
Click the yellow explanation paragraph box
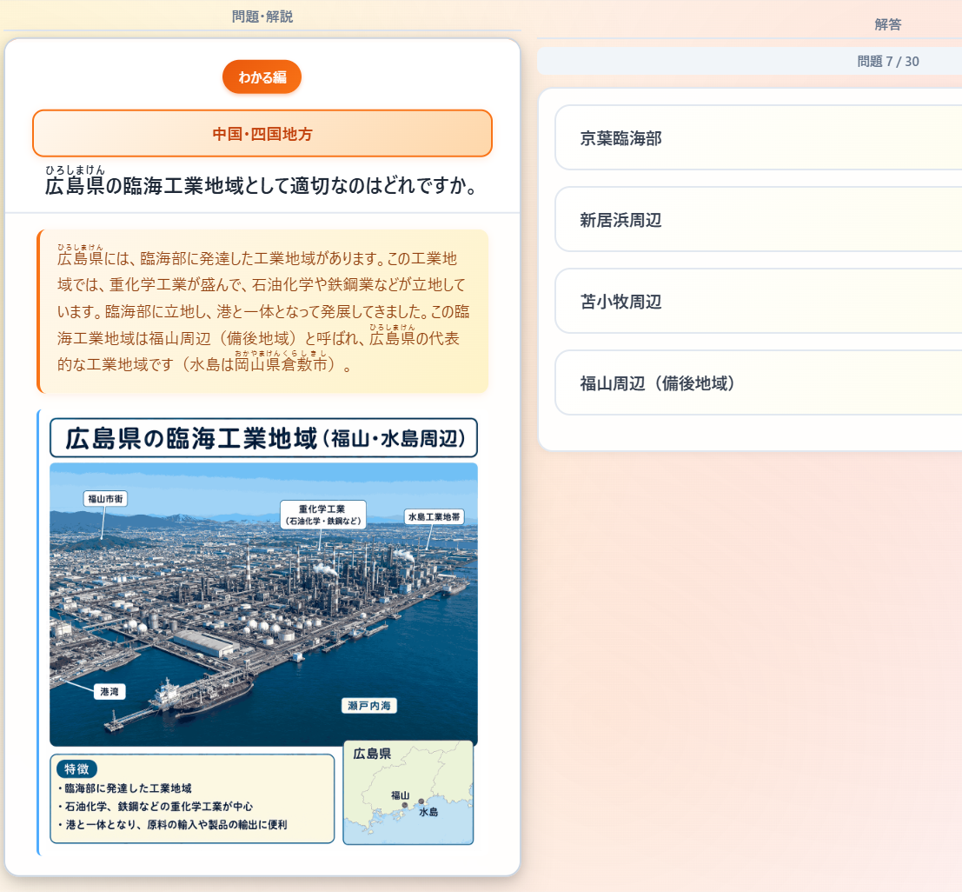tap(263, 312)
